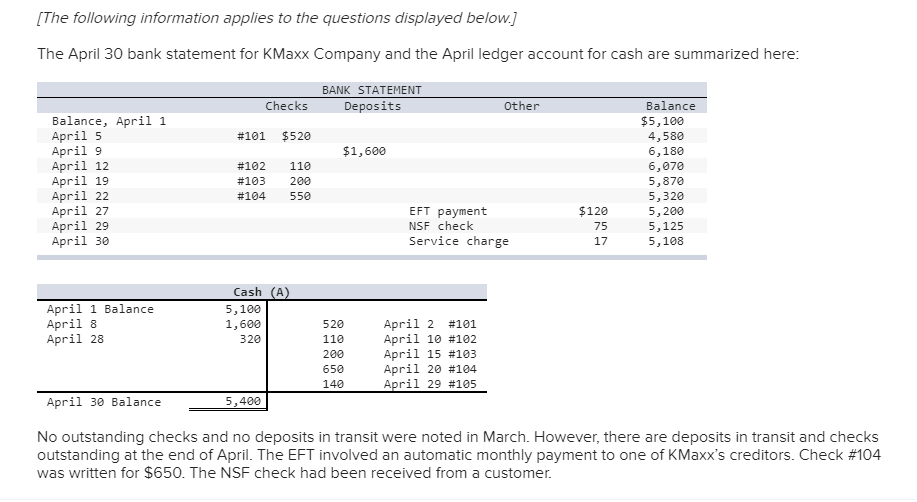
Task: Click the 'EFT payment' entry
Action: tap(448, 211)
